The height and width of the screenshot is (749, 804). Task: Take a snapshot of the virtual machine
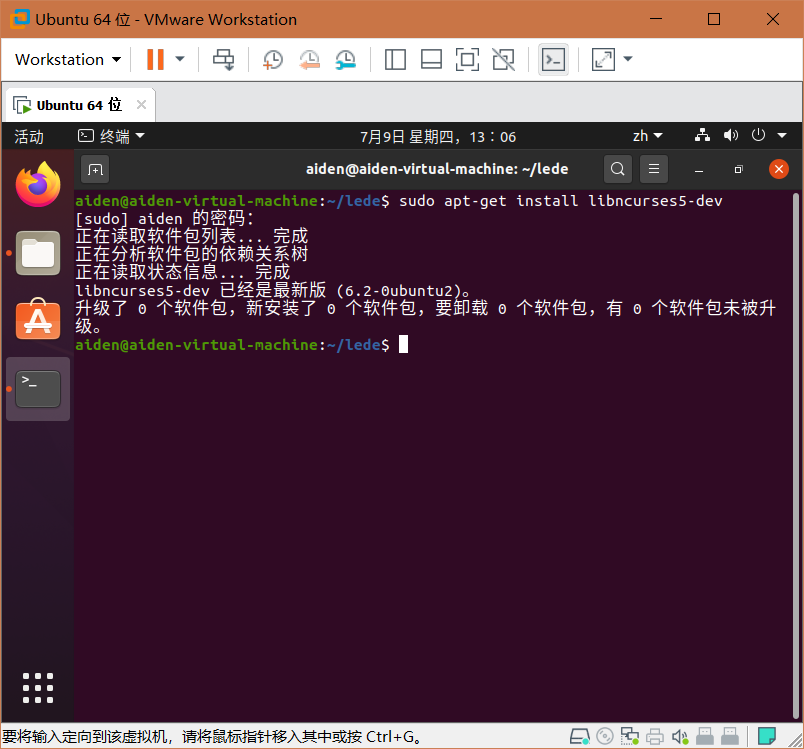pos(272,59)
